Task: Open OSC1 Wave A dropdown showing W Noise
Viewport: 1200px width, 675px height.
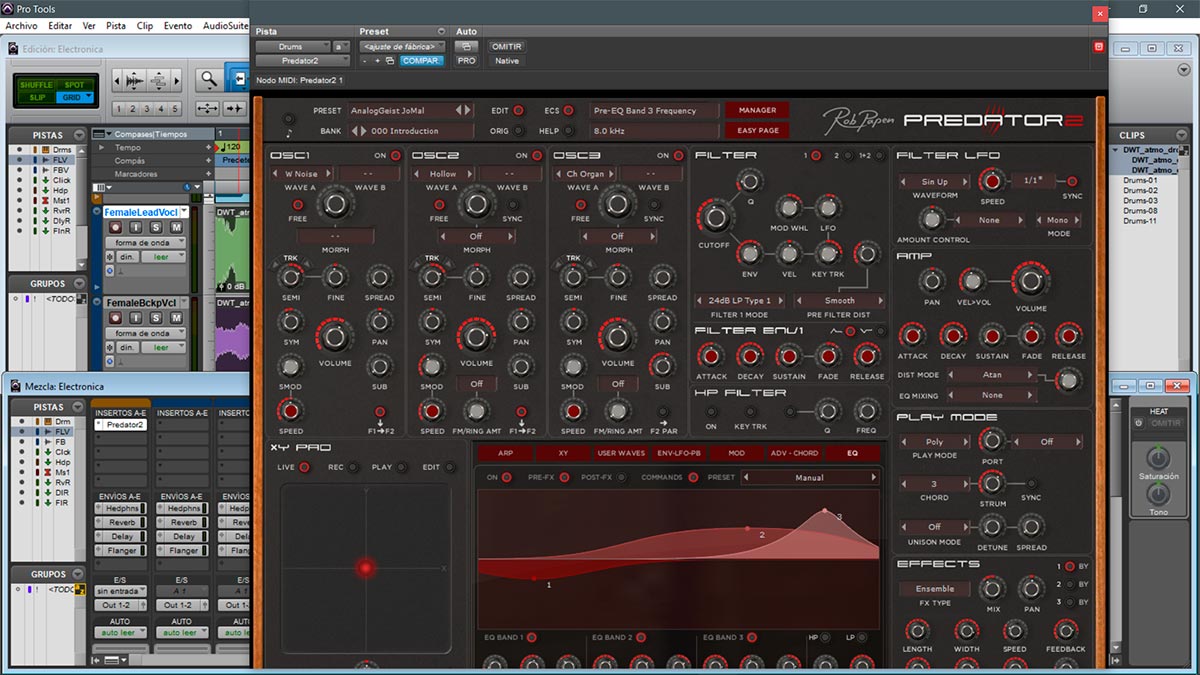Action: click(x=301, y=173)
